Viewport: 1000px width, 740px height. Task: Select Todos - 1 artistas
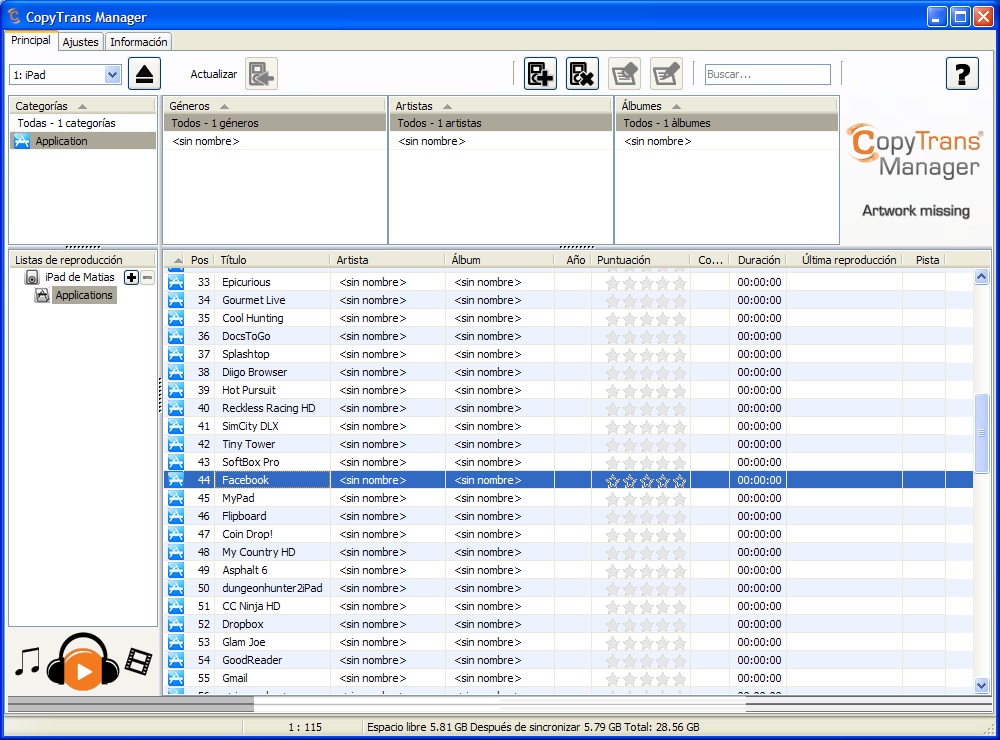point(501,123)
